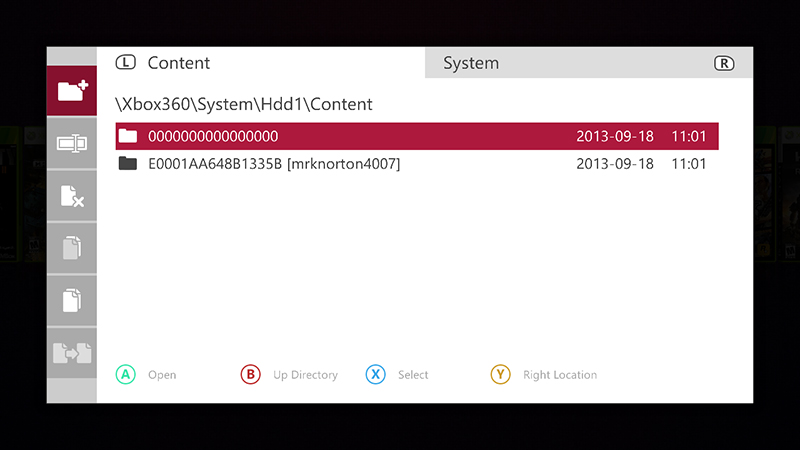
Task: Click the green A button icon
Action: [x=126, y=374]
